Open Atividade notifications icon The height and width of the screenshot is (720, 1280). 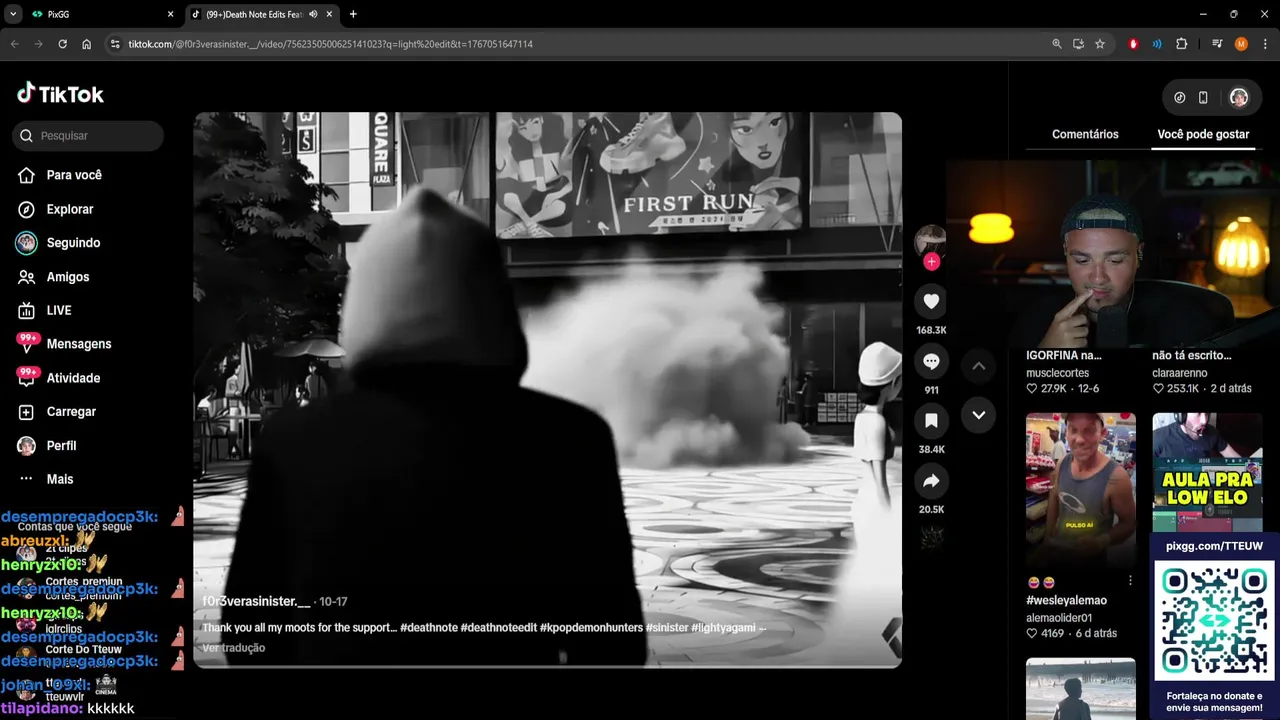pyautogui.click(x=27, y=378)
